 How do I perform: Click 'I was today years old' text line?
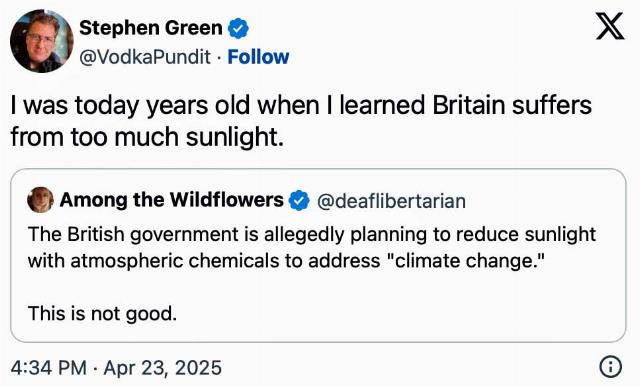point(301,105)
